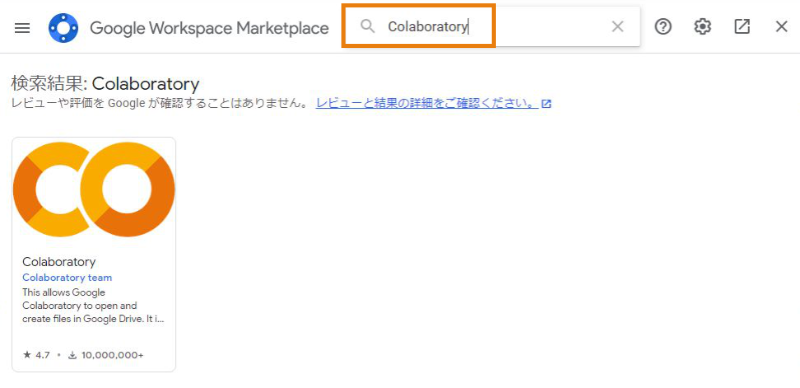
Task: Open the help question mark icon
Action: (x=663, y=27)
